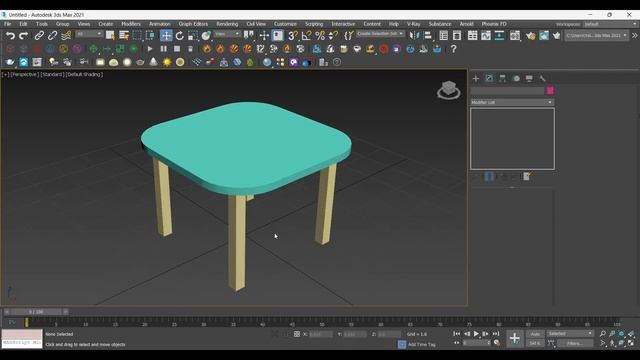Switch to the Hierarchy command panel tab
This screenshot has width=640, height=360.
(502, 78)
